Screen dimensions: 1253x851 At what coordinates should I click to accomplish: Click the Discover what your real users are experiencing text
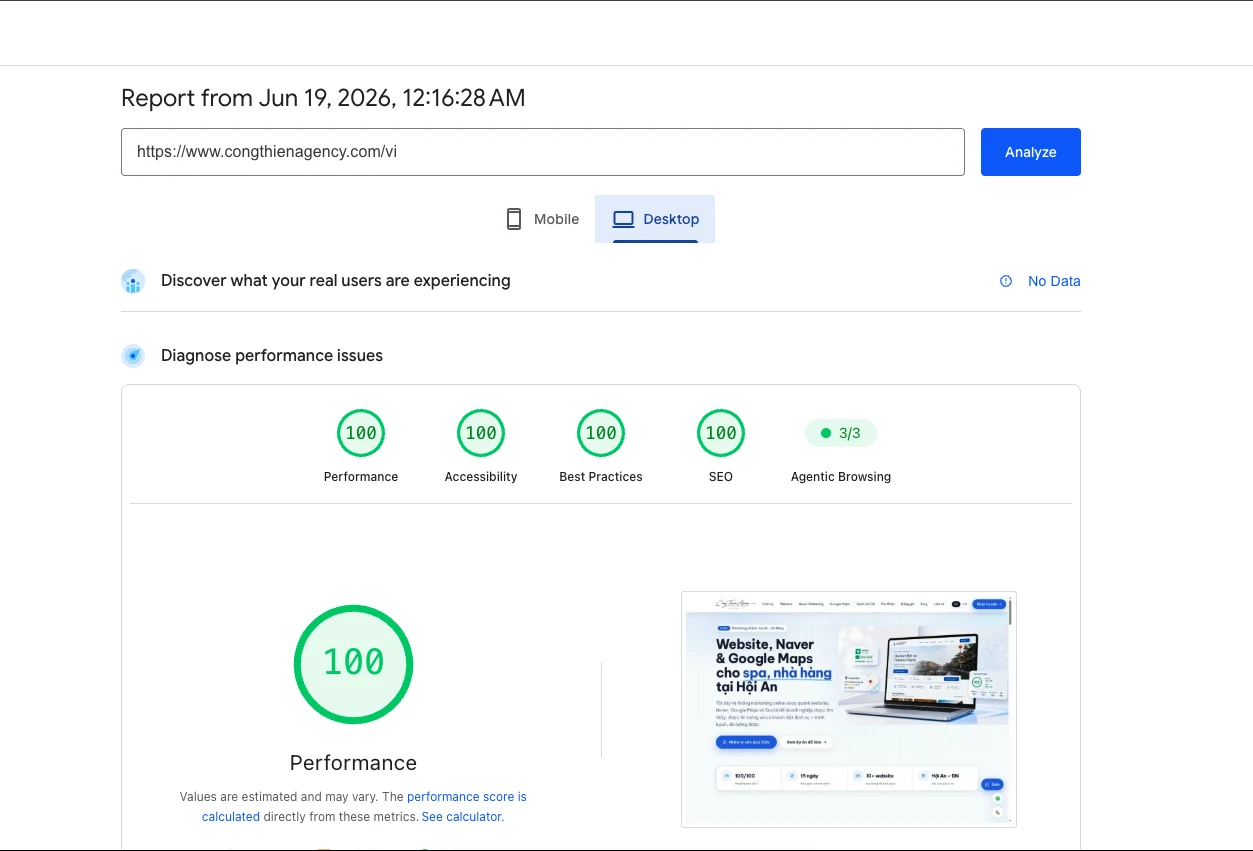[336, 281]
